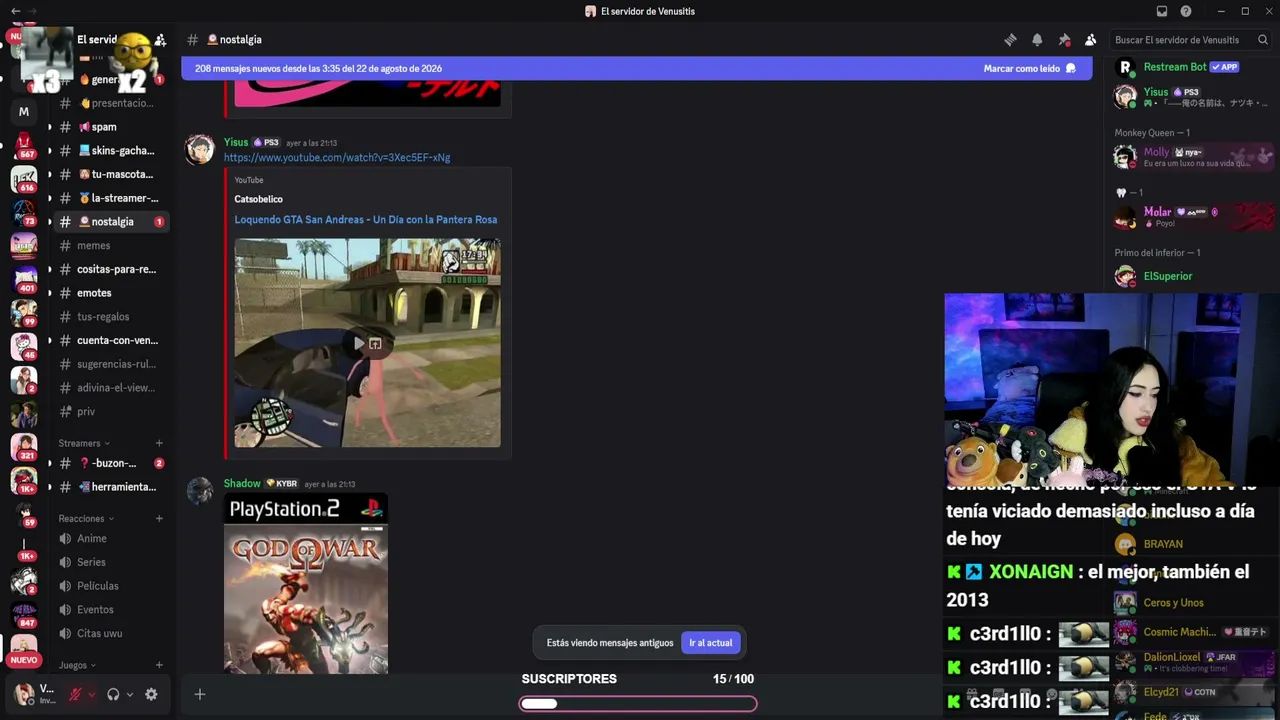Click Ir al actual button
1280x720 pixels.
[711, 643]
